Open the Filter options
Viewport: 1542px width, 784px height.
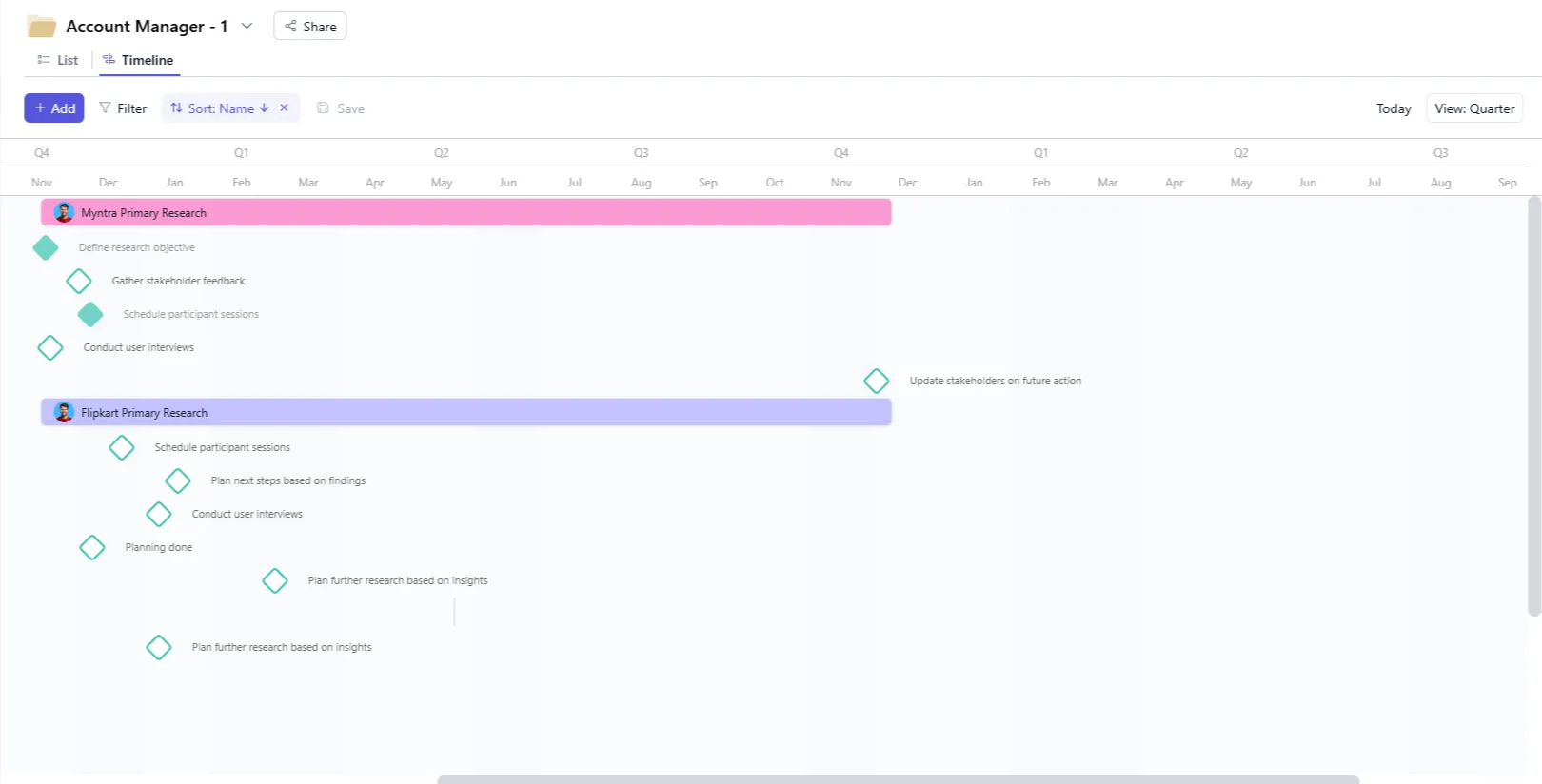[x=123, y=108]
